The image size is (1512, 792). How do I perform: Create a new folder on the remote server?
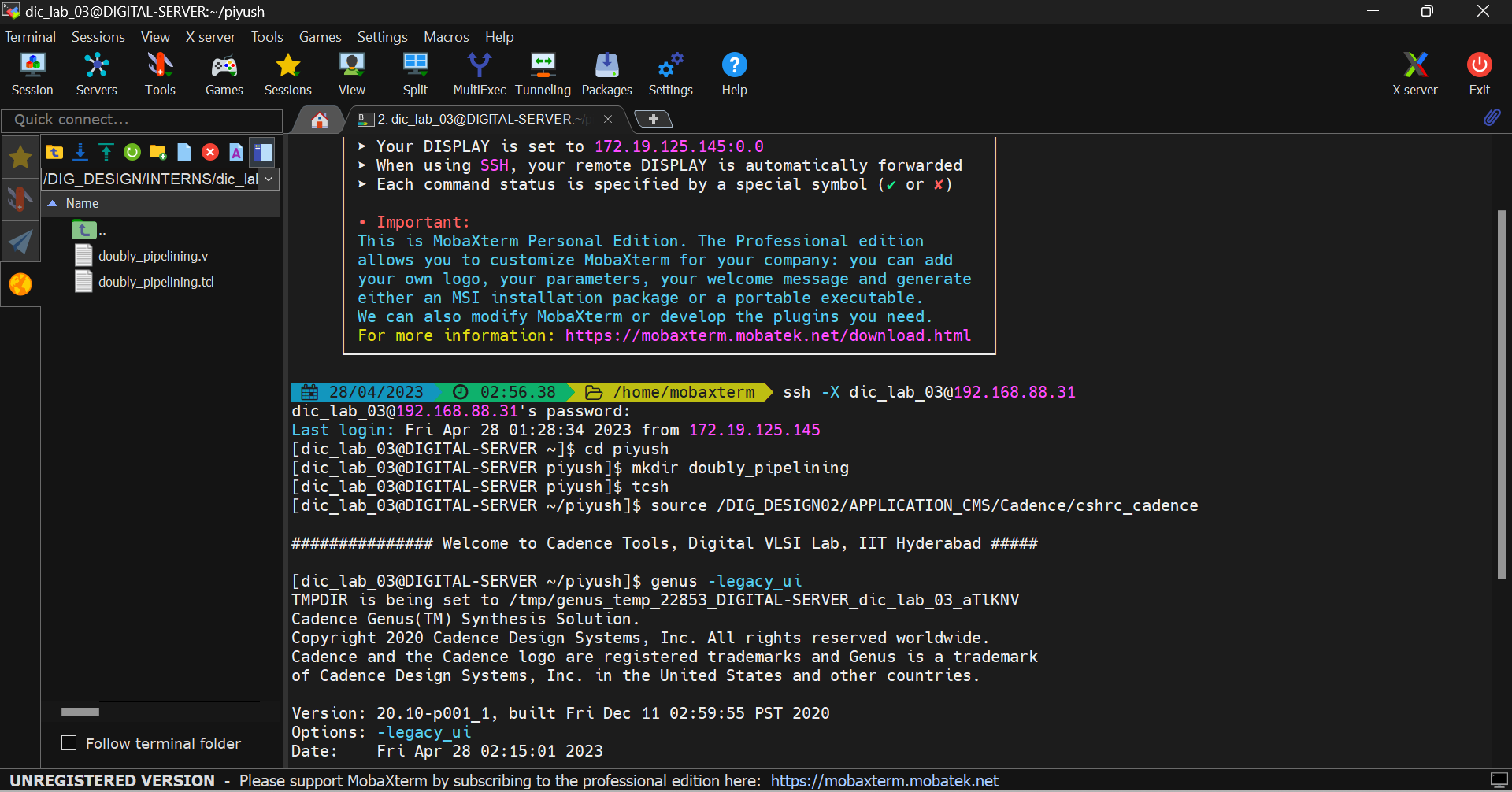(x=157, y=152)
